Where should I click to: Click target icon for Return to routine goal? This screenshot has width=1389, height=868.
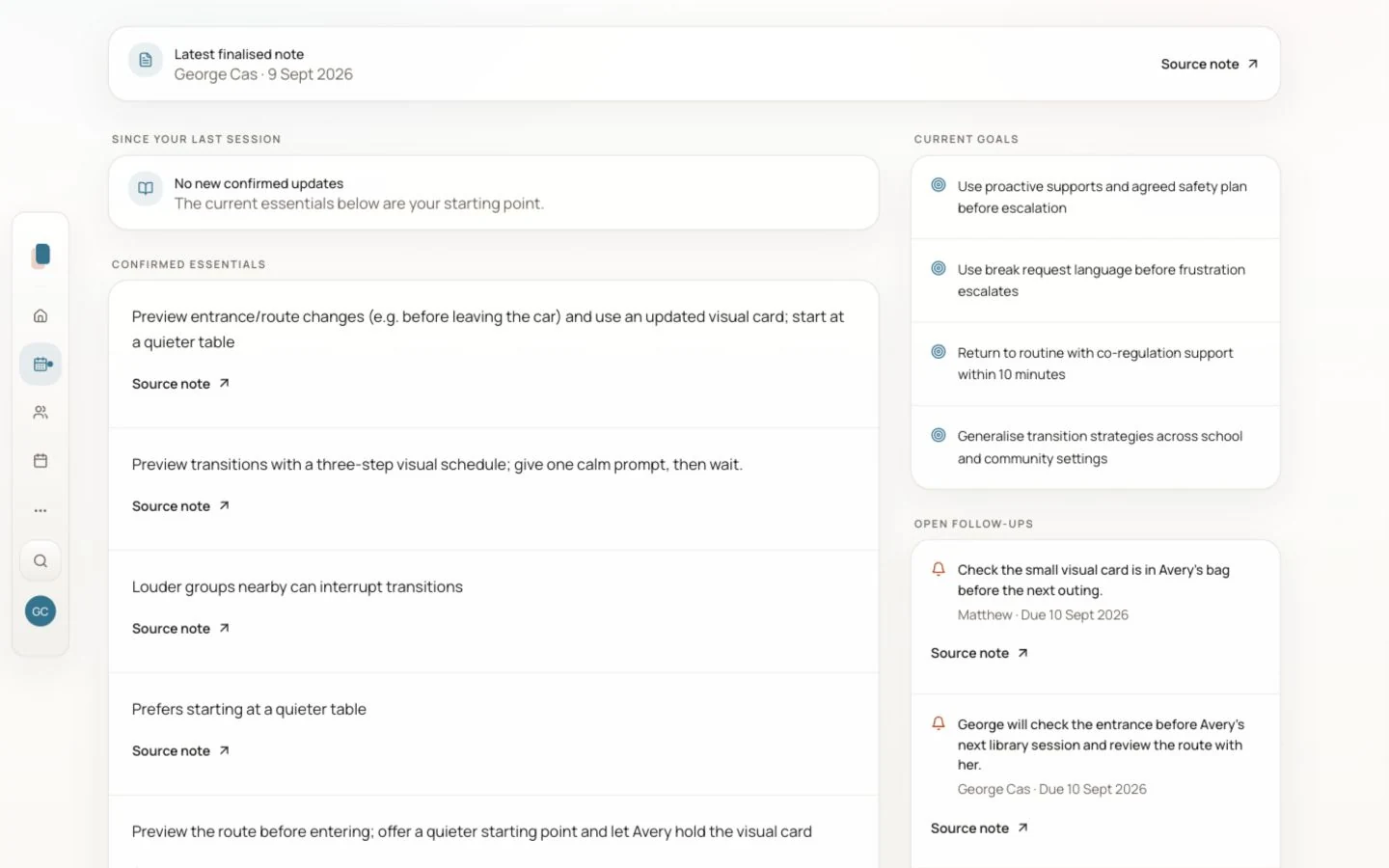pyautogui.click(x=939, y=352)
